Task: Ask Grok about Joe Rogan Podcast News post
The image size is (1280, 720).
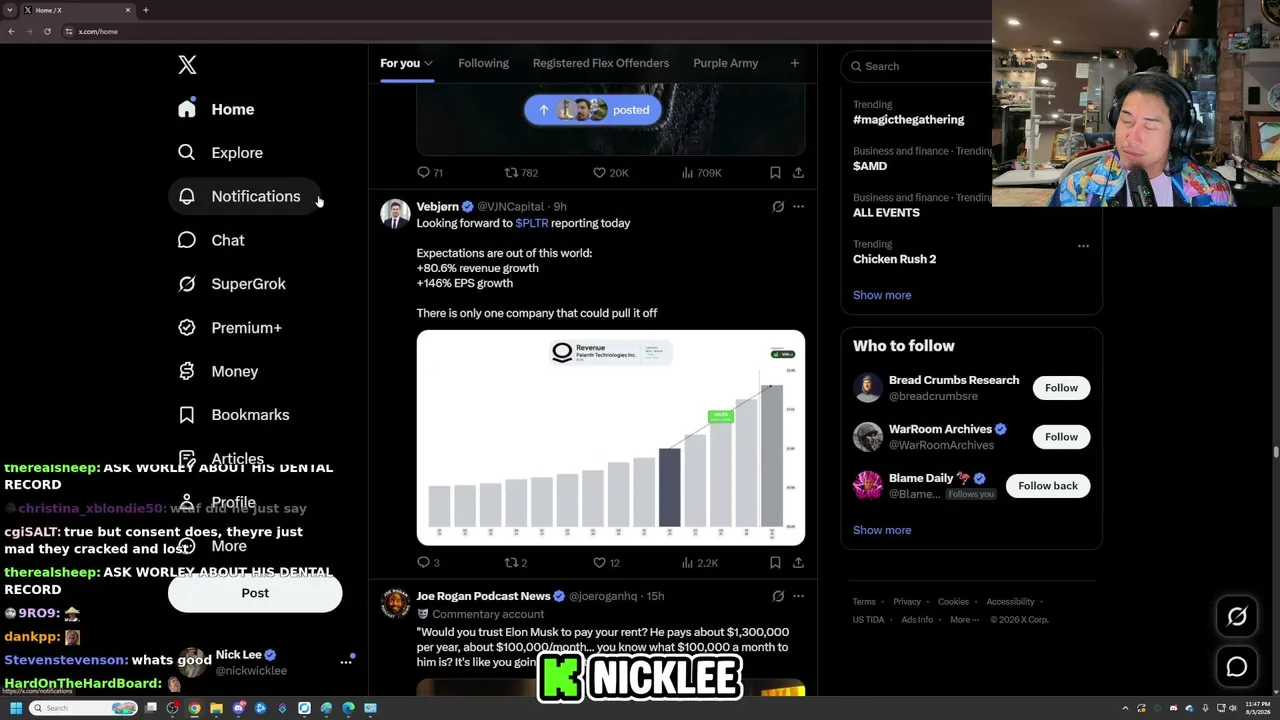Action: tap(778, 596)
